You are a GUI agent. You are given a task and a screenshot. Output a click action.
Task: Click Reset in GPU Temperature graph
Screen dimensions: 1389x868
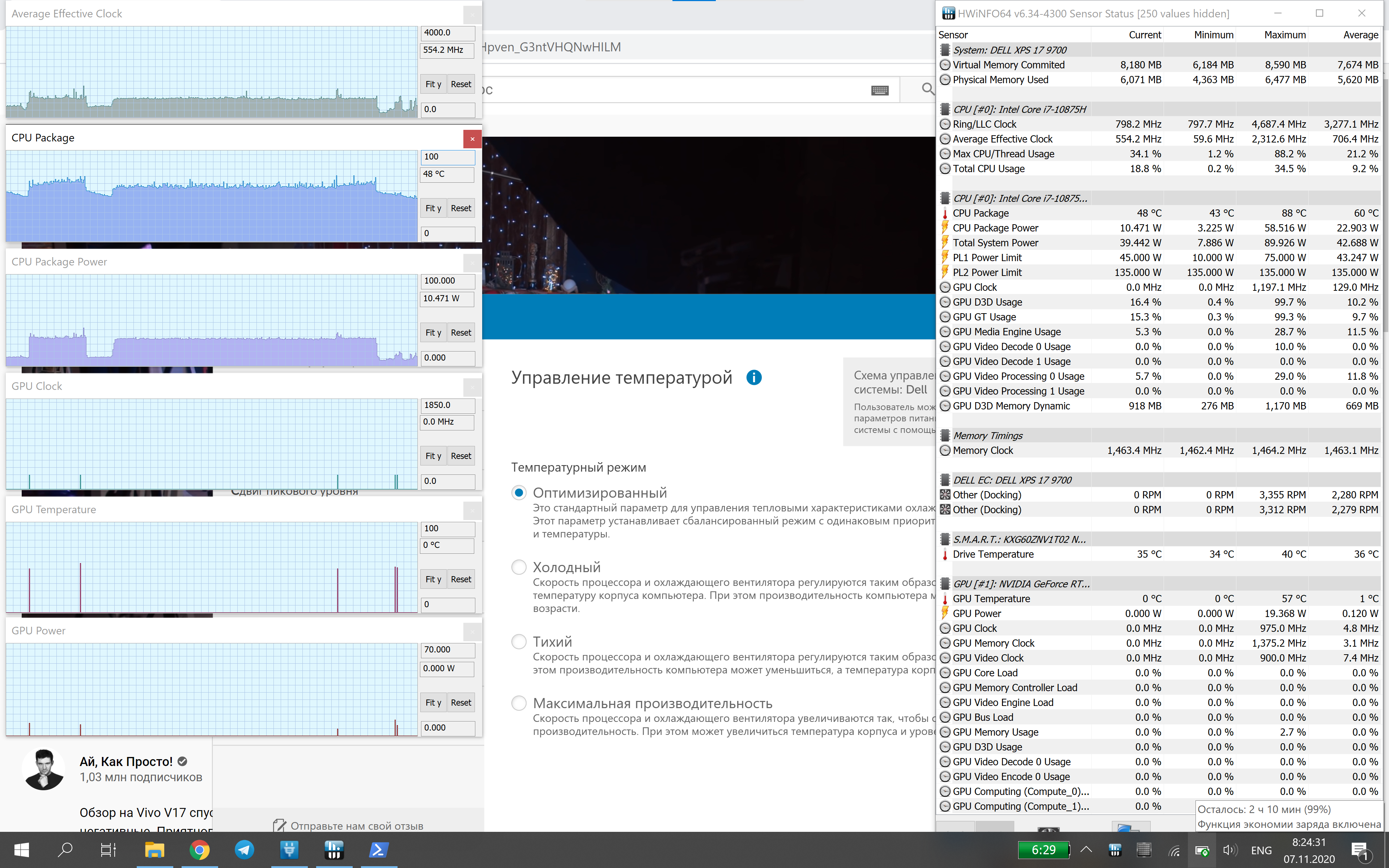pyautogui.click(x=461, y=579)
